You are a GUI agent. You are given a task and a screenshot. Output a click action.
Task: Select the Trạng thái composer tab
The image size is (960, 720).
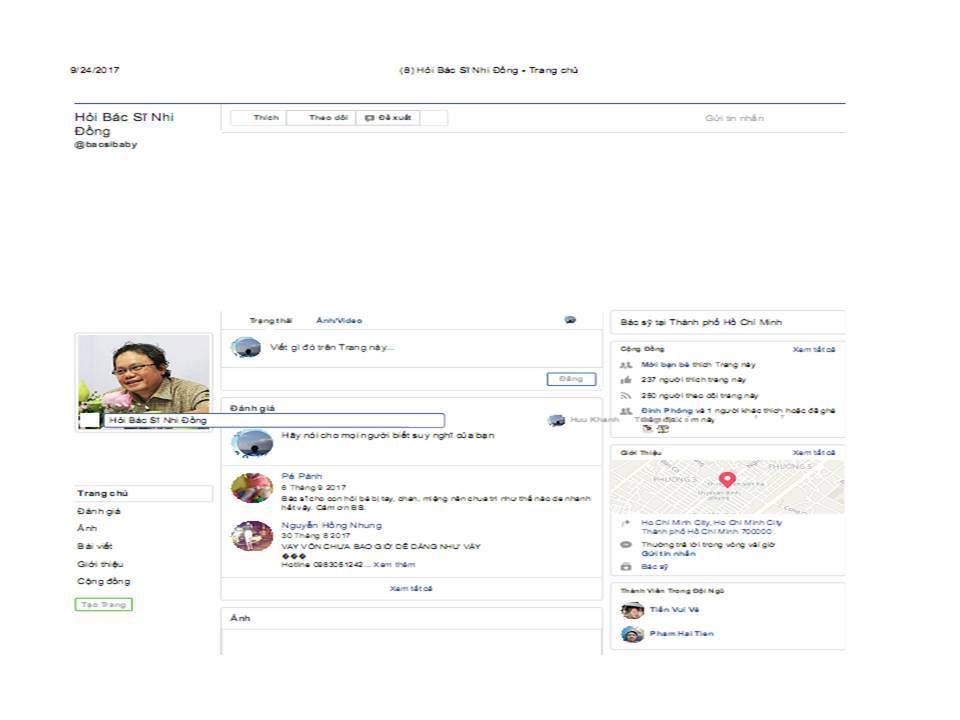[270, 321]
